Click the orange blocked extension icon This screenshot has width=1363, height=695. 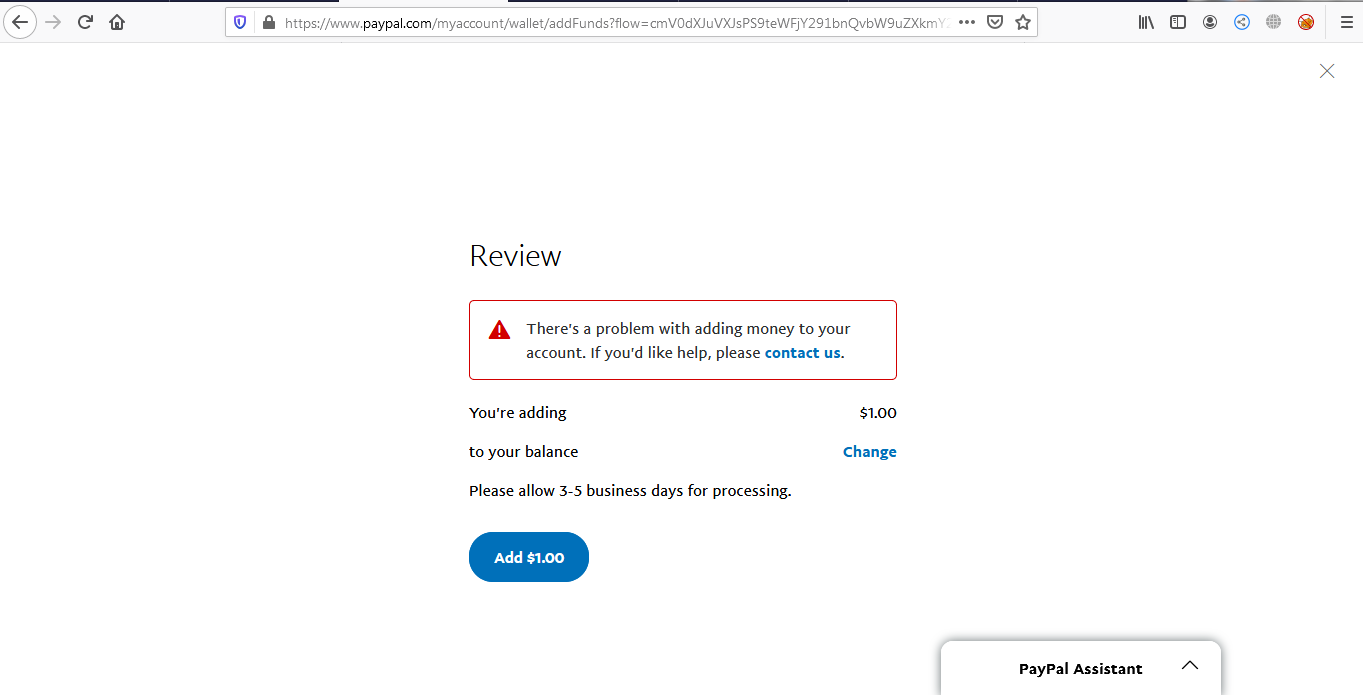(x=1306, y=22)
